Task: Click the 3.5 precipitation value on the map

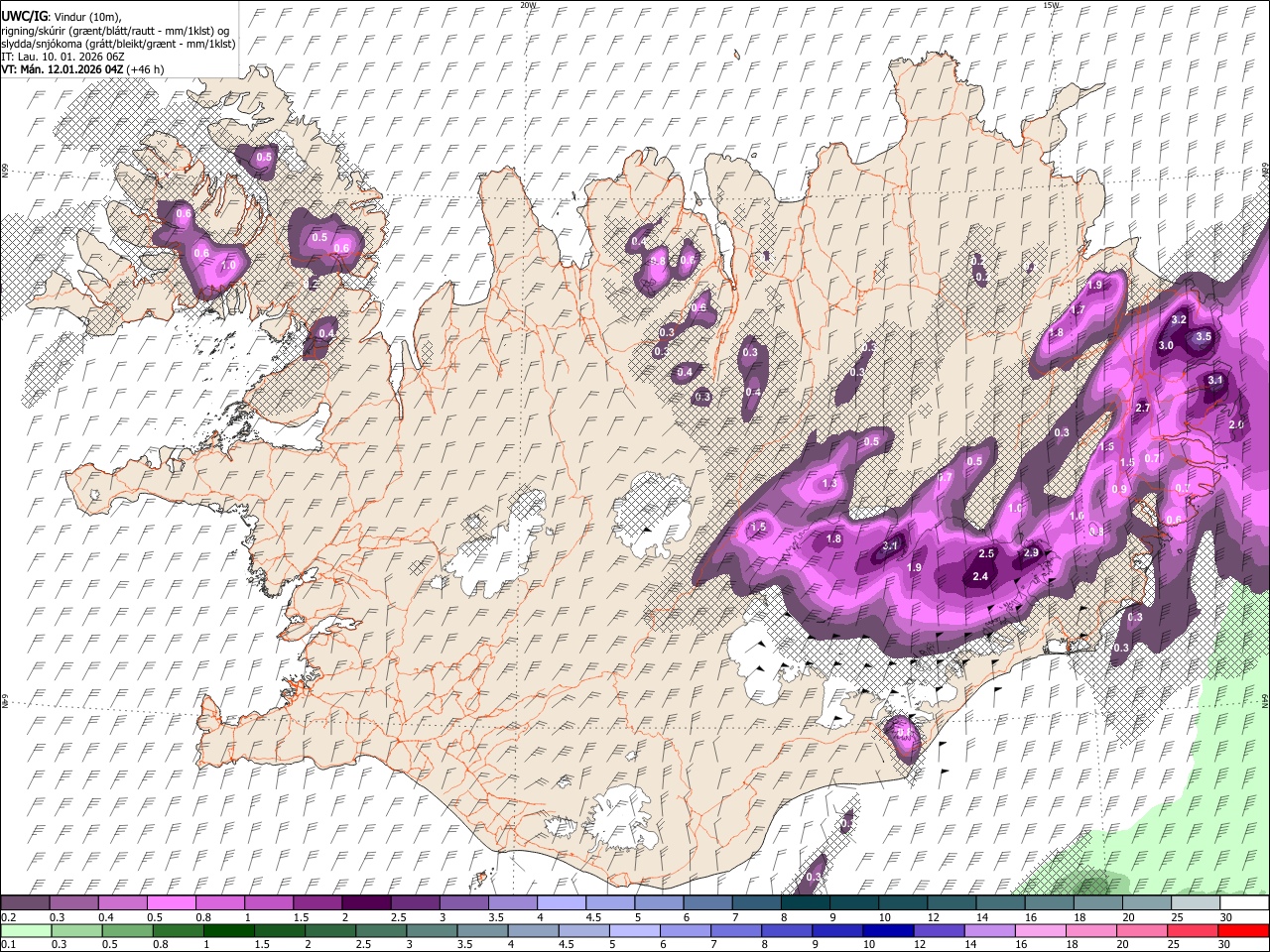Action: pyautogui.click(x=1204, y=337)
